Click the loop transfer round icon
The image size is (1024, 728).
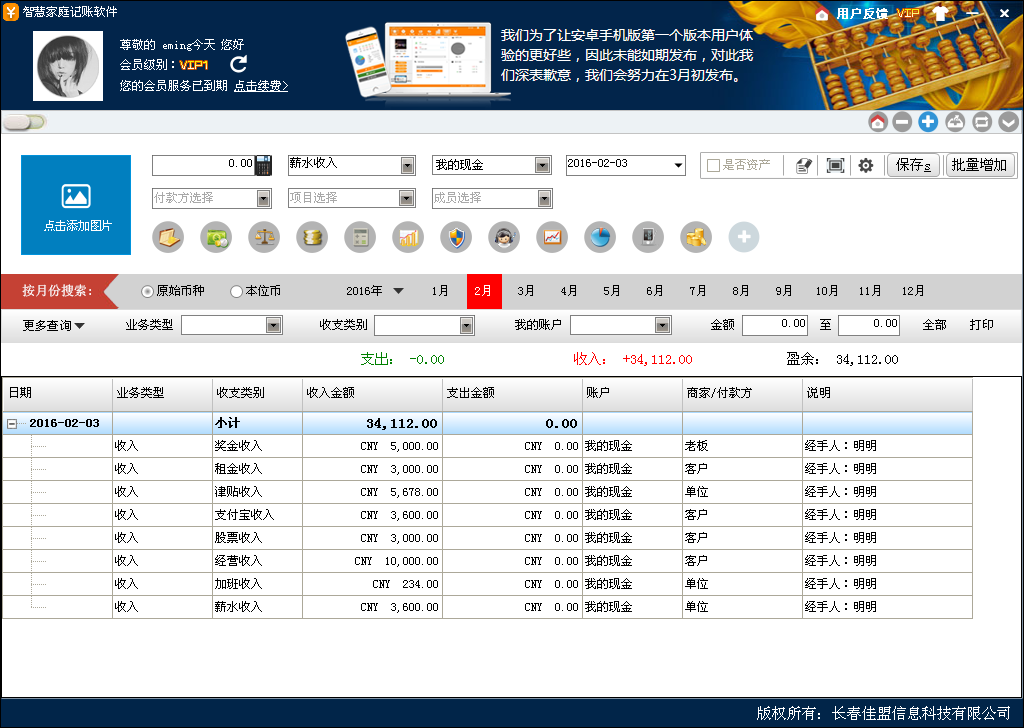click(982, 122)
